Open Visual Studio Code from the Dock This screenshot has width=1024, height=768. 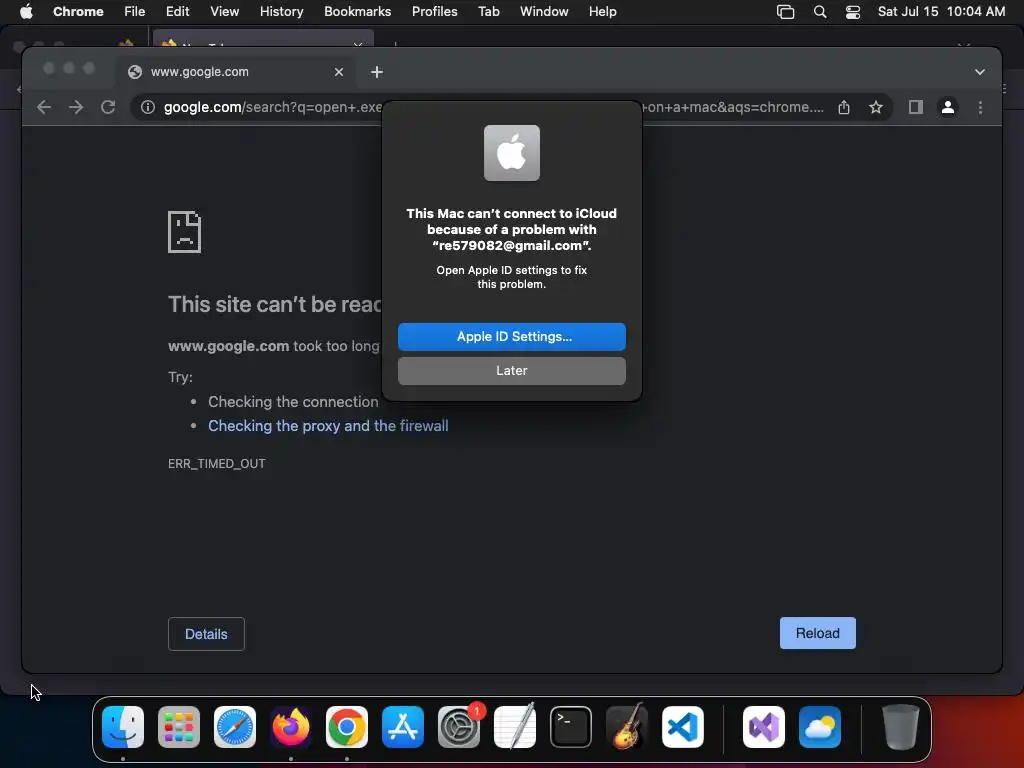(682, 727)
